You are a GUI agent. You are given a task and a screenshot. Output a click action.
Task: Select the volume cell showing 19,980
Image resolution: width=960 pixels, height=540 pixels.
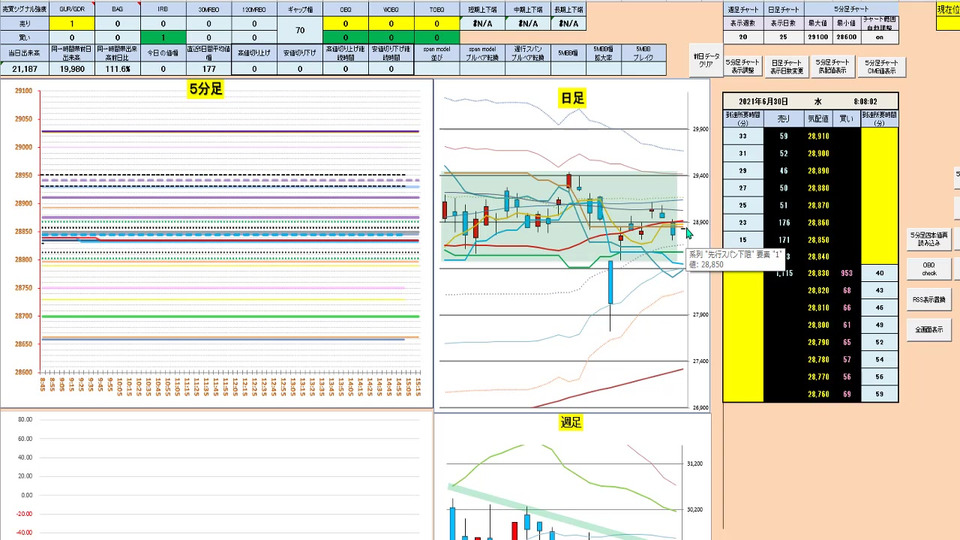[72, 69]
